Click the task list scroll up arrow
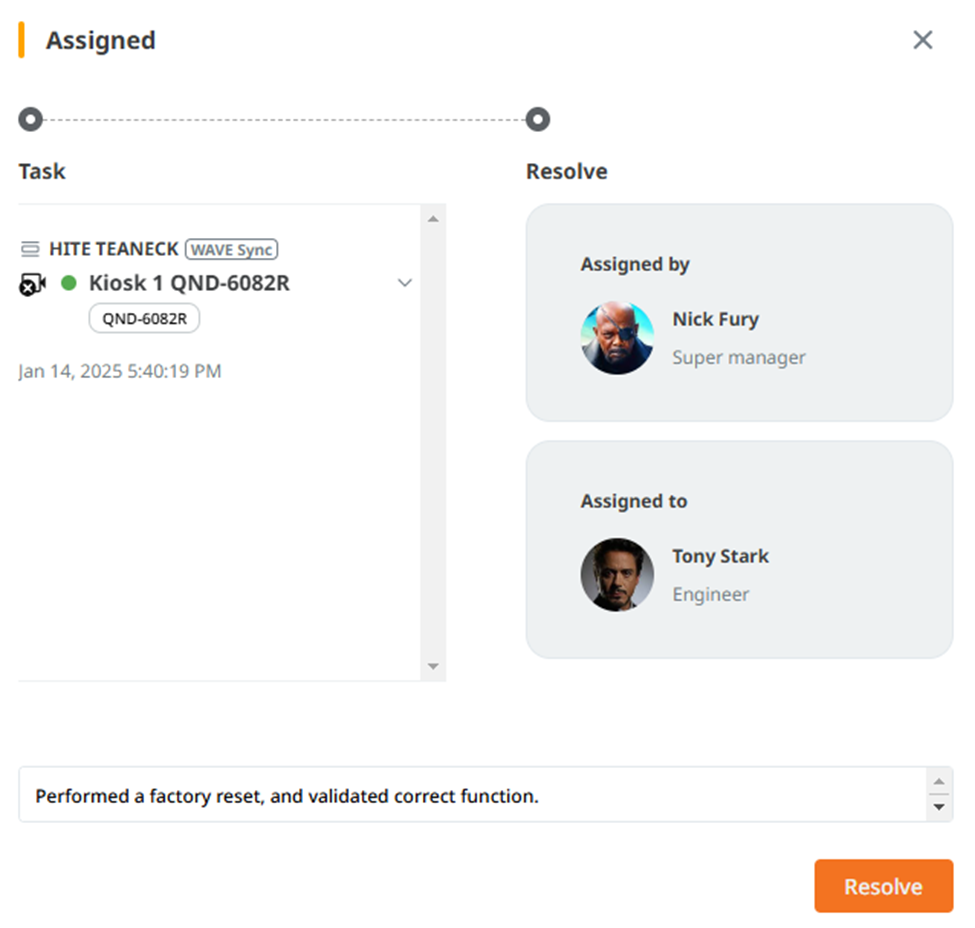Image resolution: width=975 pixels, height=928 pixels. point(433,219)
